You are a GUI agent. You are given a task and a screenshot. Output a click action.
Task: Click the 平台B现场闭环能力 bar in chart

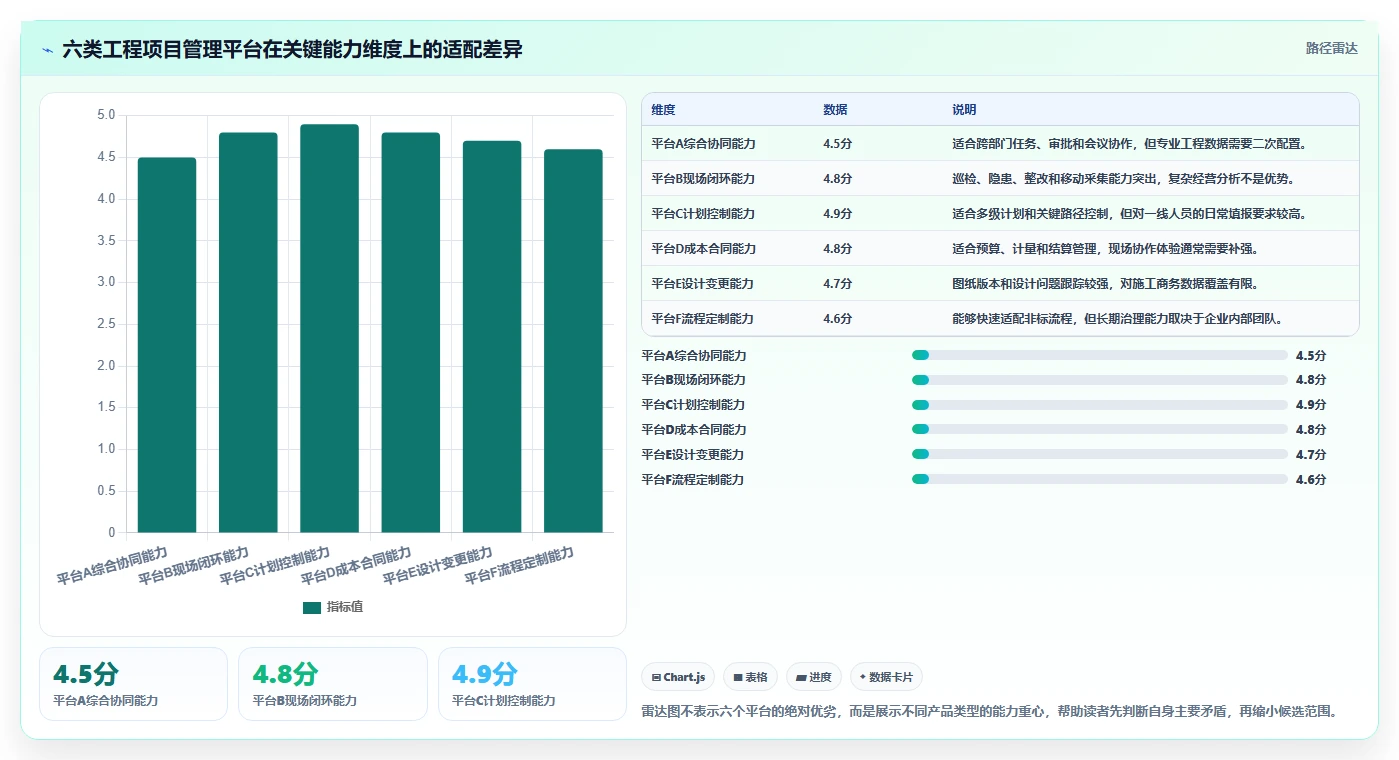coord(248,332)
